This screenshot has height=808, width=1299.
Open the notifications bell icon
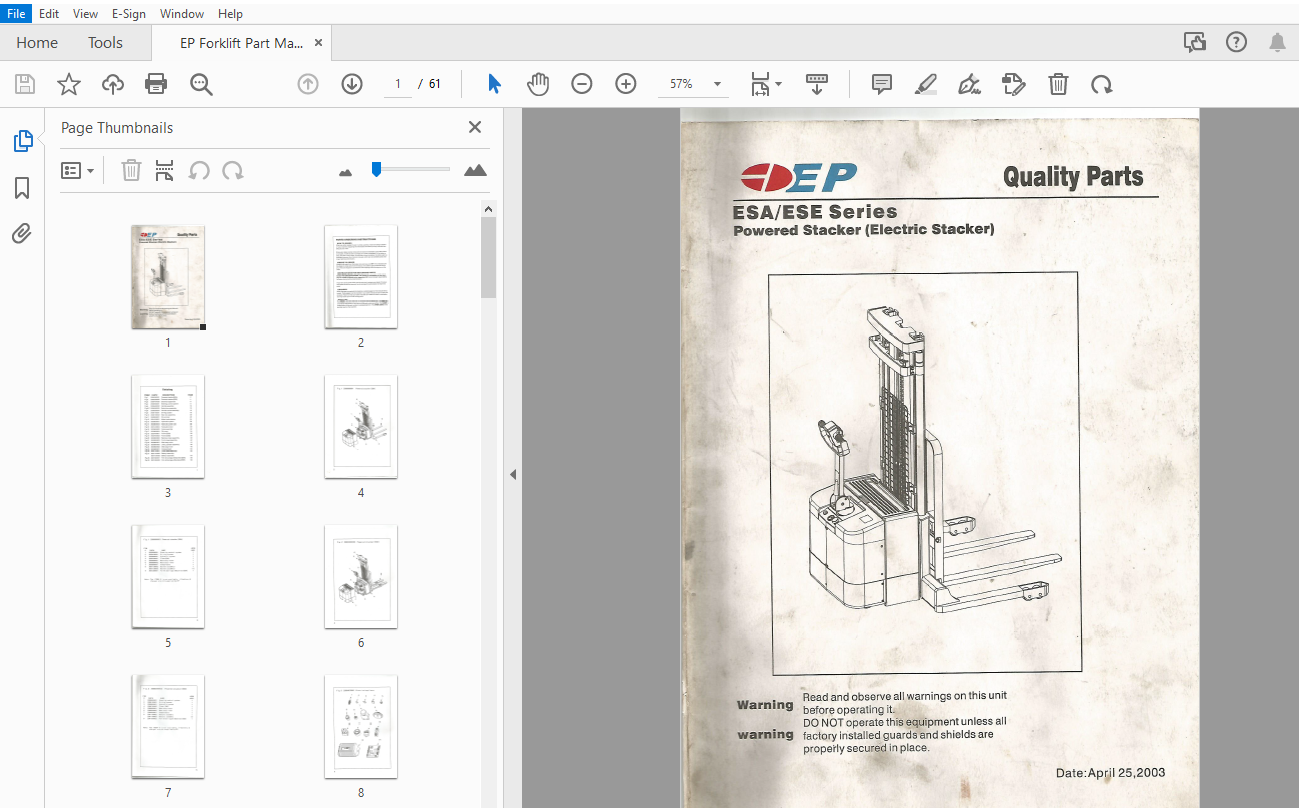click(x=1277, y=42)
